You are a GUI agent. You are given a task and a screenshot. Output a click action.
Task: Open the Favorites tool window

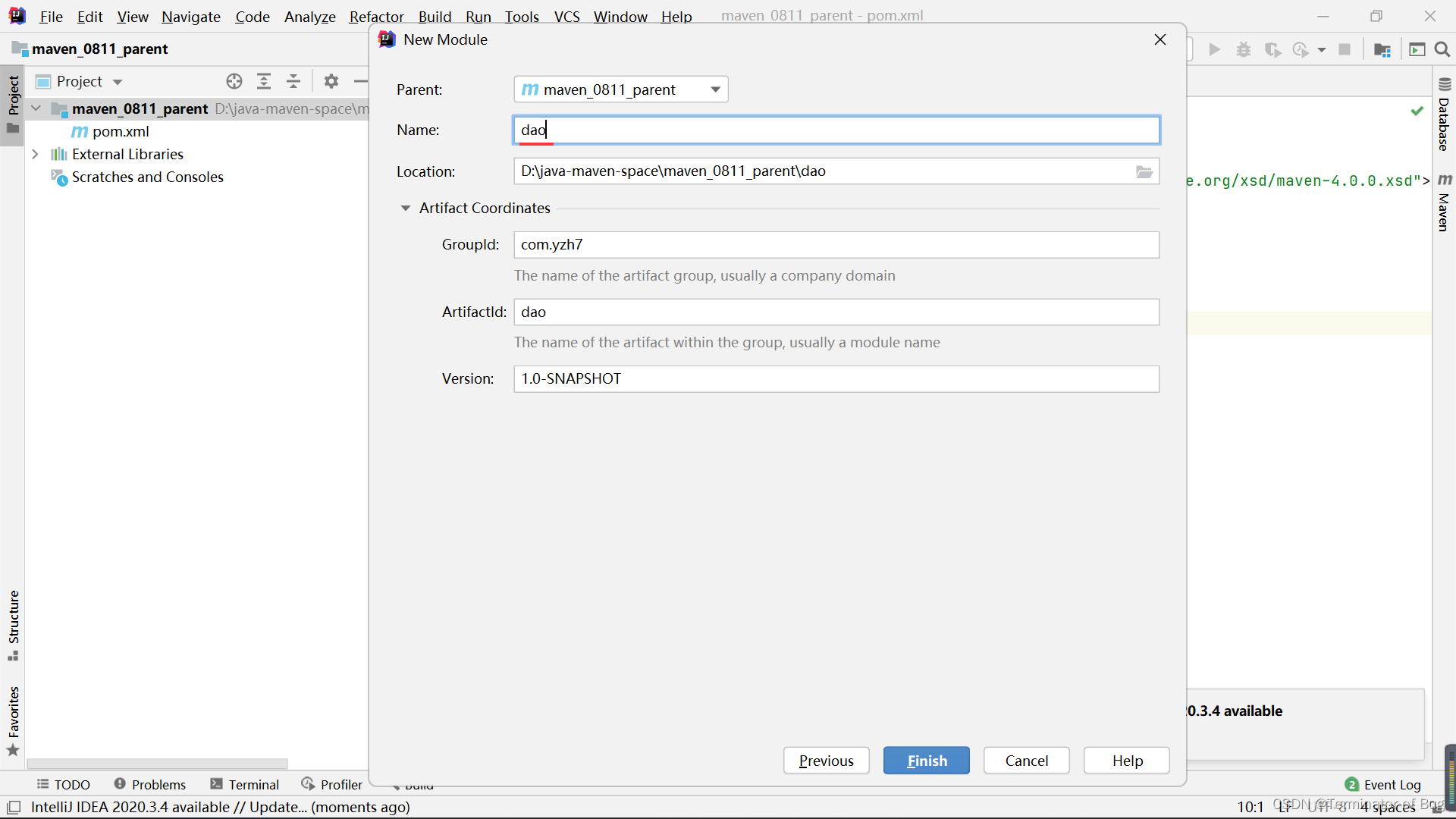click(x=13, y=721)
